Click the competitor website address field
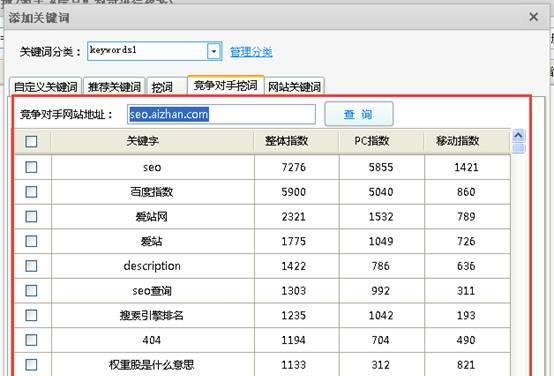 (x=221, y=114)
